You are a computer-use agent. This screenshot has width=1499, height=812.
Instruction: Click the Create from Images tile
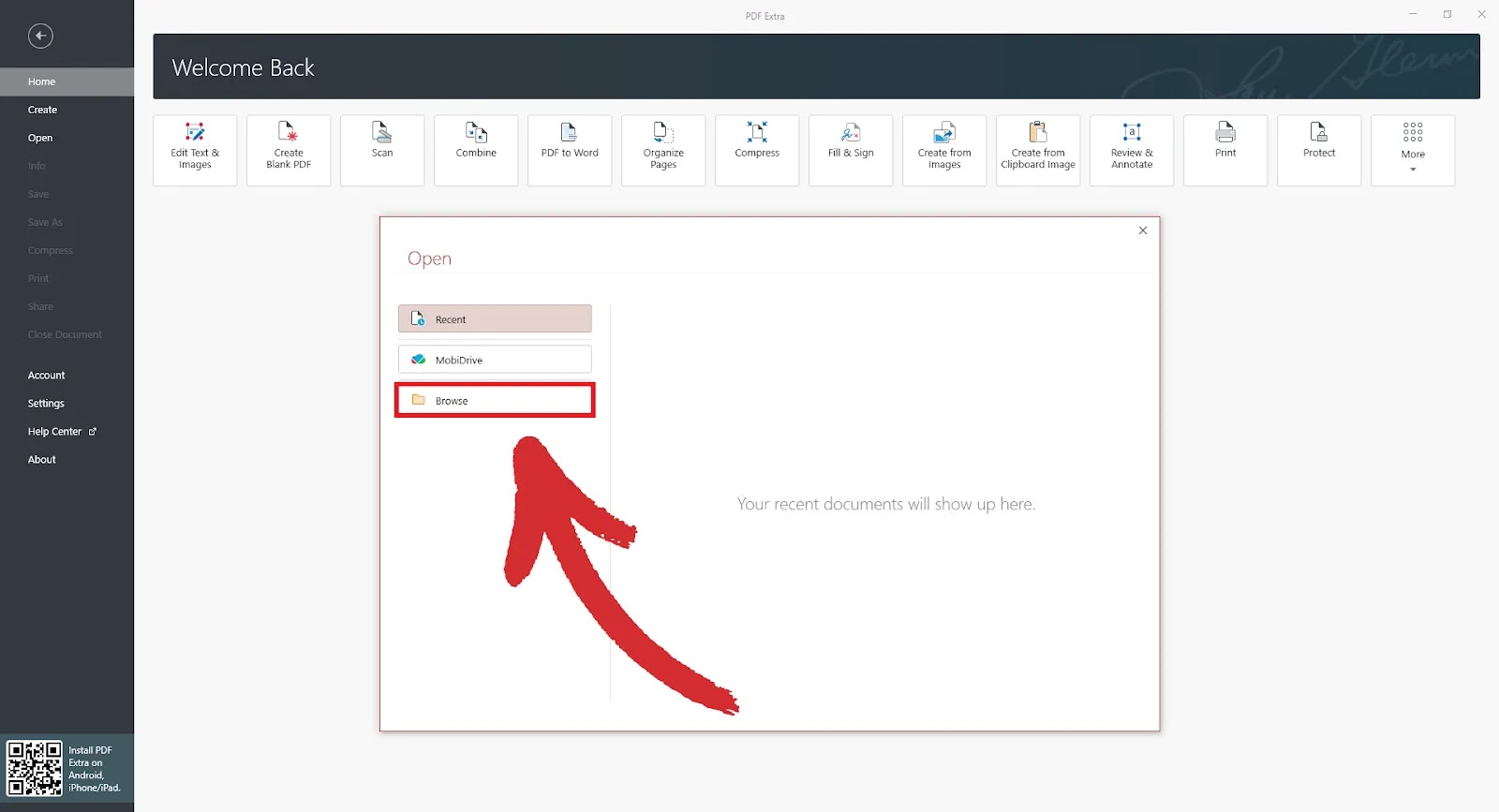[944, 150]
